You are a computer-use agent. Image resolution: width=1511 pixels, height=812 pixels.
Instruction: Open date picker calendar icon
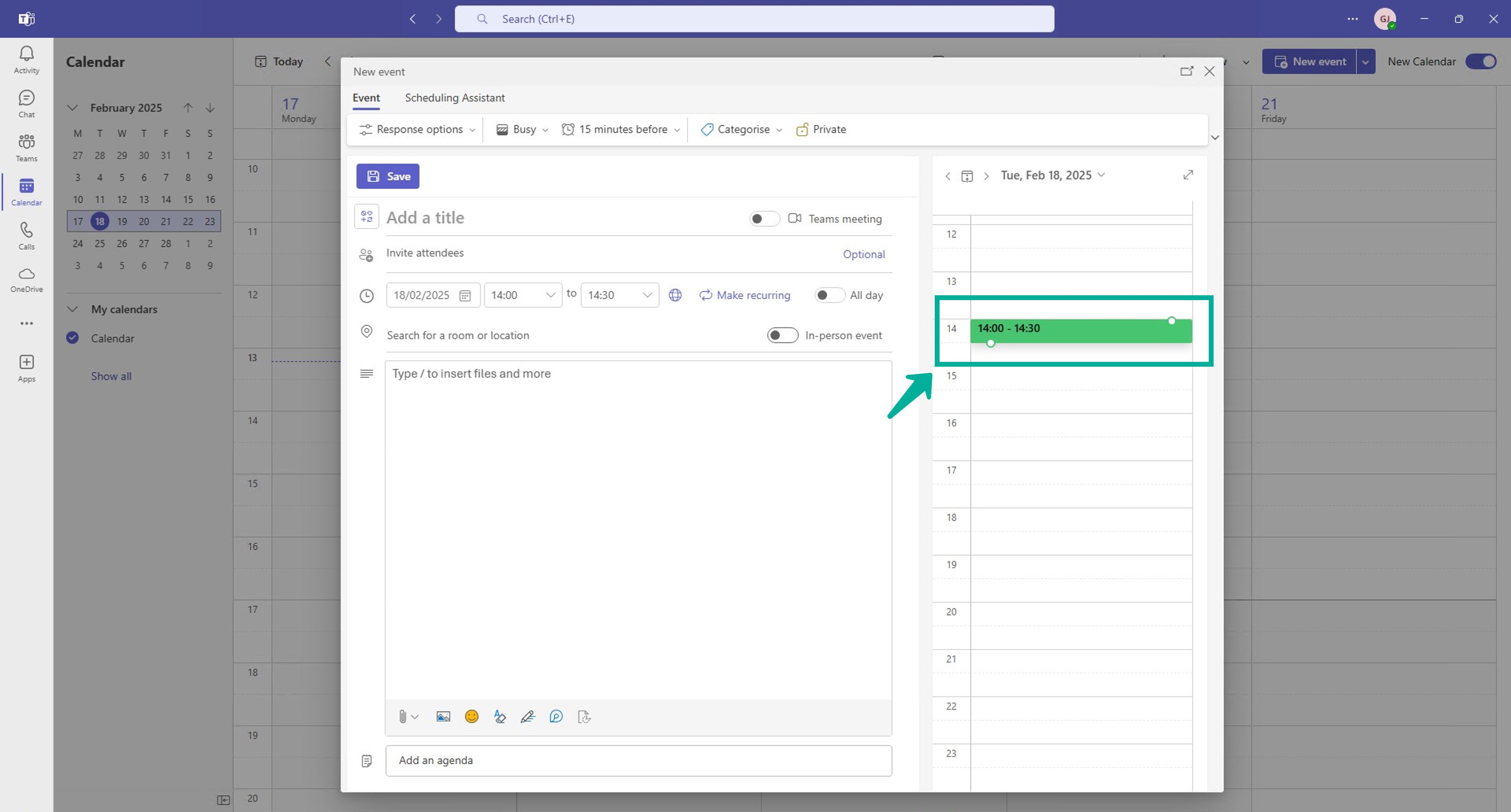(465, 296)
